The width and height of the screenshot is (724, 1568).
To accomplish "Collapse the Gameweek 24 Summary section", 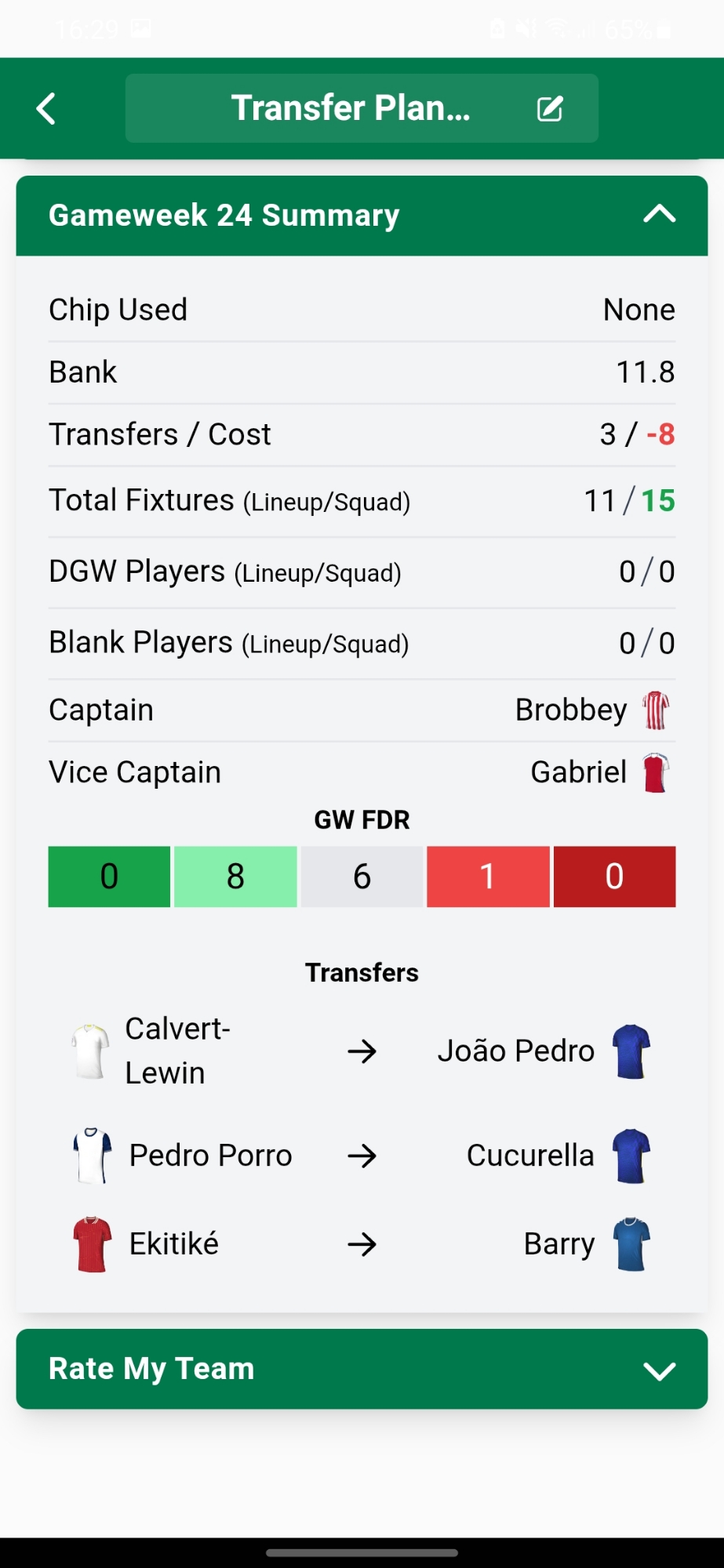I will 659,215.
